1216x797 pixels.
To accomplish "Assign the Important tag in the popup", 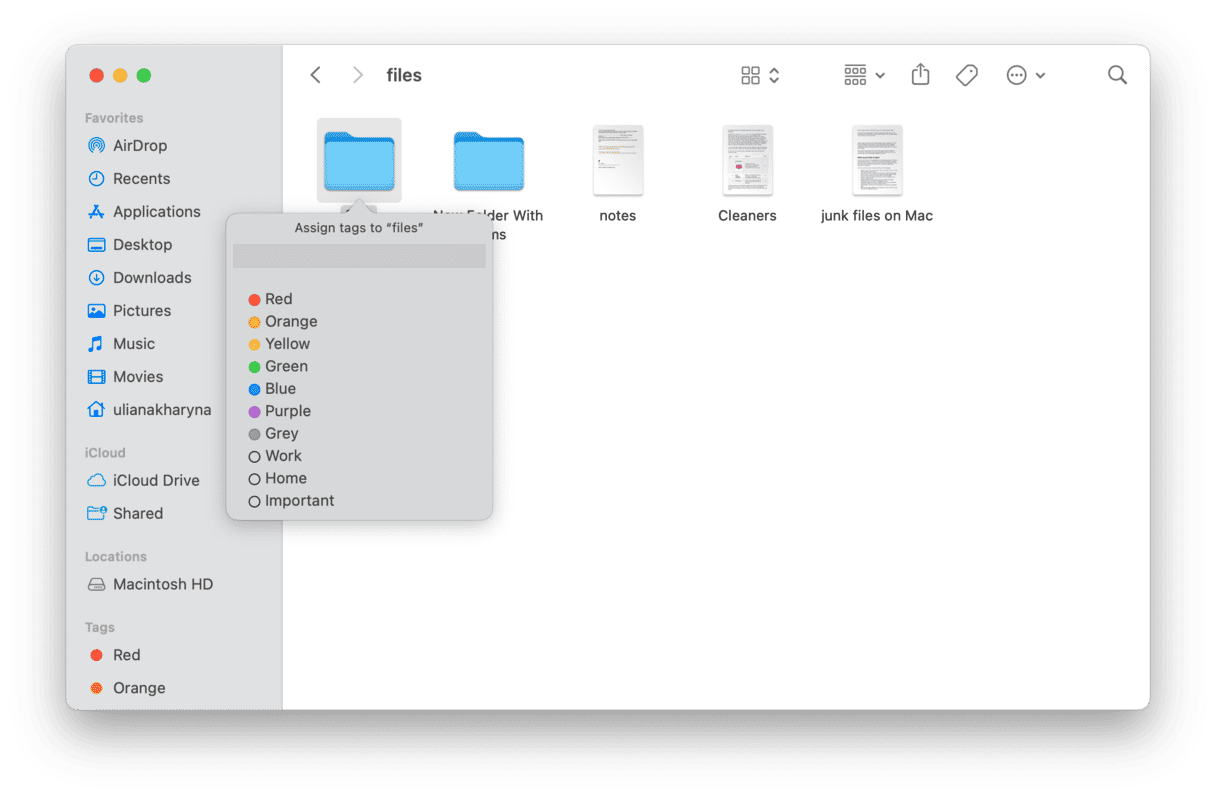I will [291, 500].
